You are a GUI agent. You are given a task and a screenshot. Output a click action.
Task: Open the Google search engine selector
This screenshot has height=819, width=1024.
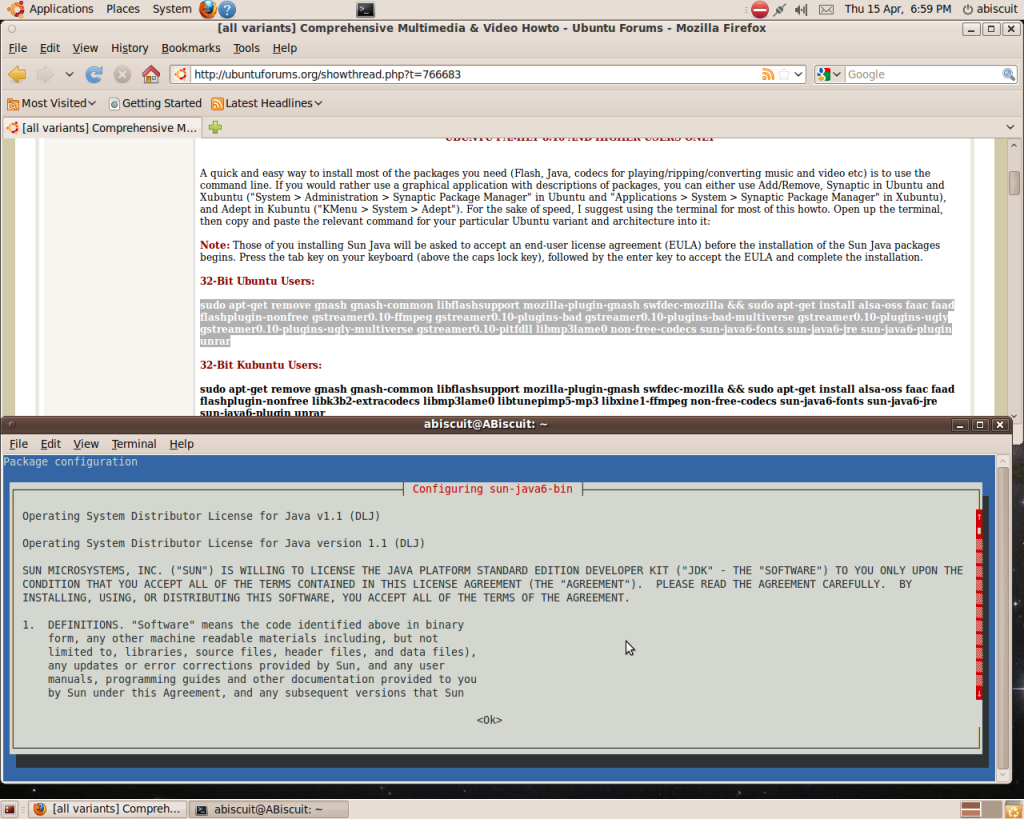tap(829, 74)
